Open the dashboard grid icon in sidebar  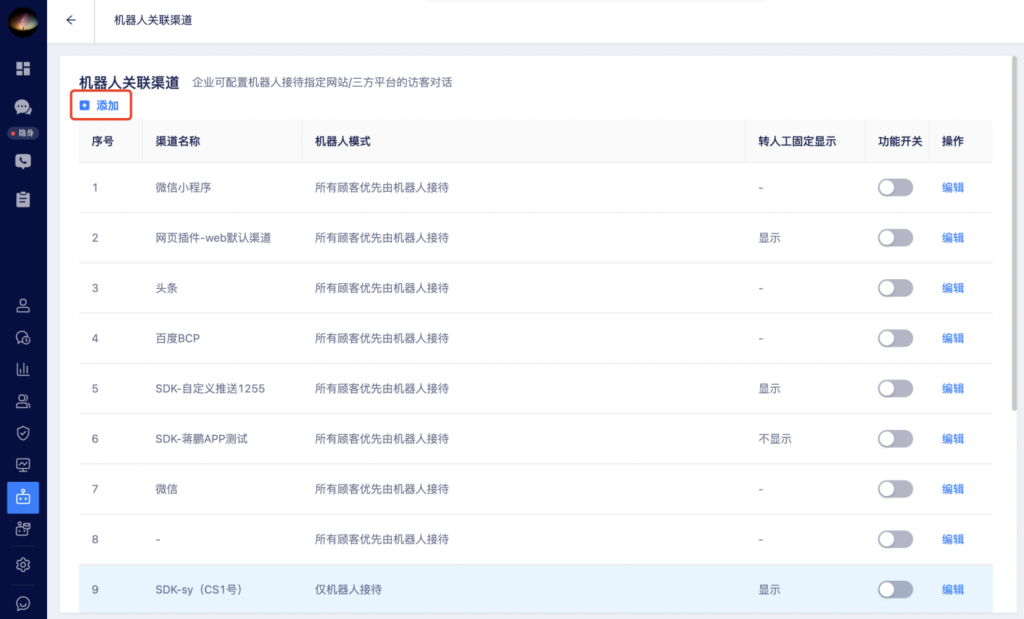[23, 69]
